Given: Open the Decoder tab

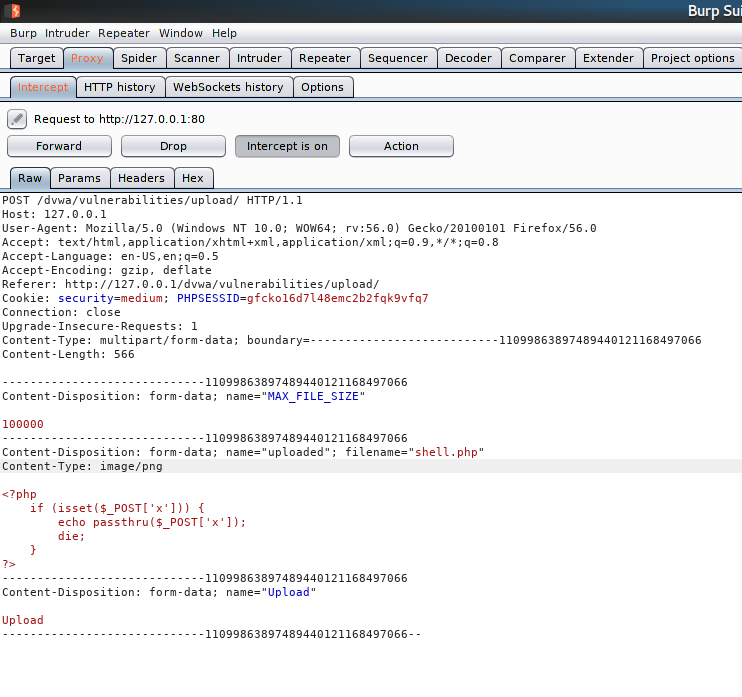Looking at the screenshot, I should (468, 58).
